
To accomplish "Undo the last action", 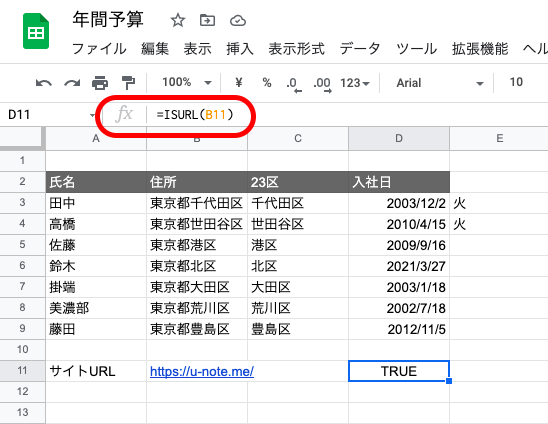I will [44, 83].
